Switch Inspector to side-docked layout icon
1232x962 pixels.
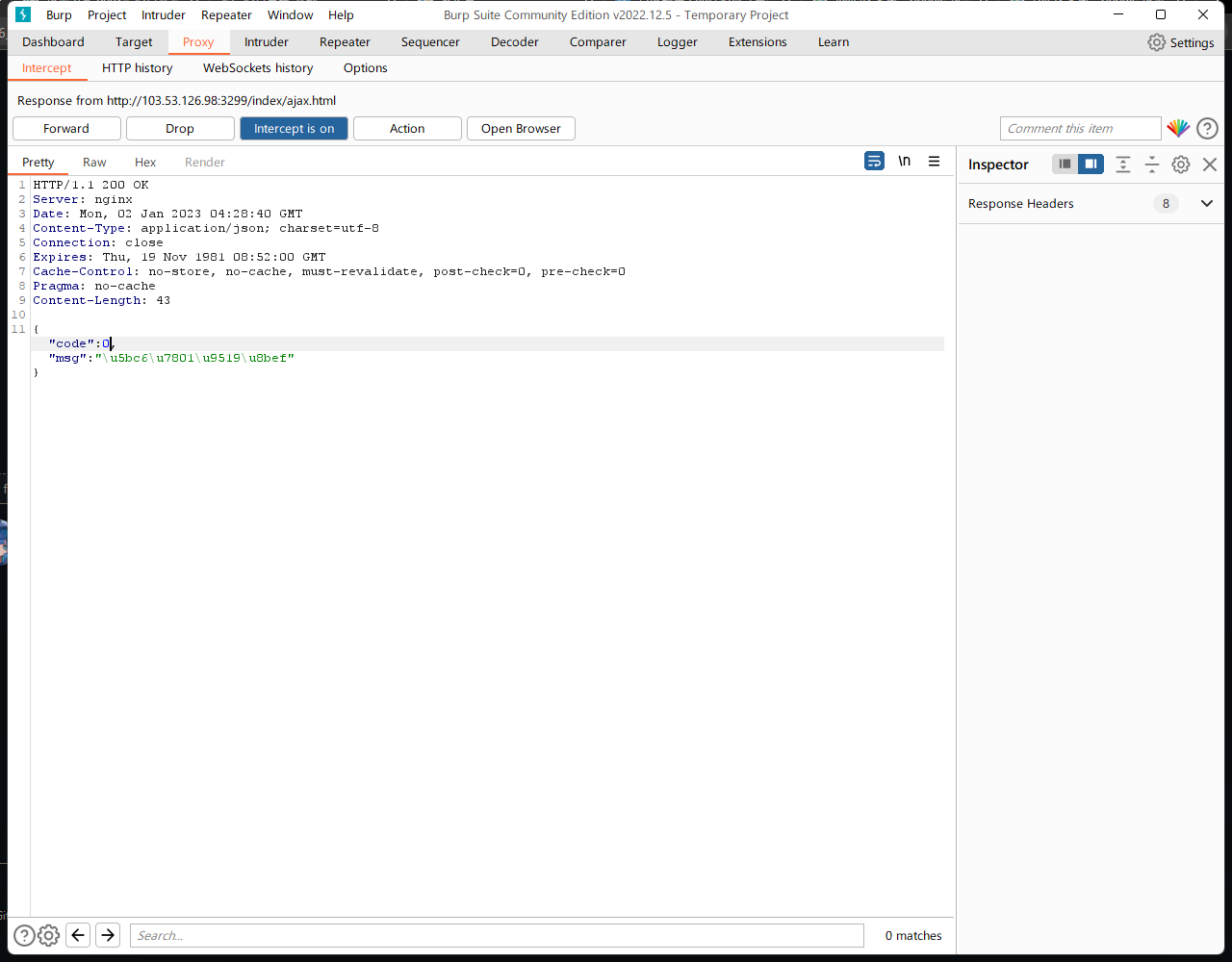pos(1091,165)
